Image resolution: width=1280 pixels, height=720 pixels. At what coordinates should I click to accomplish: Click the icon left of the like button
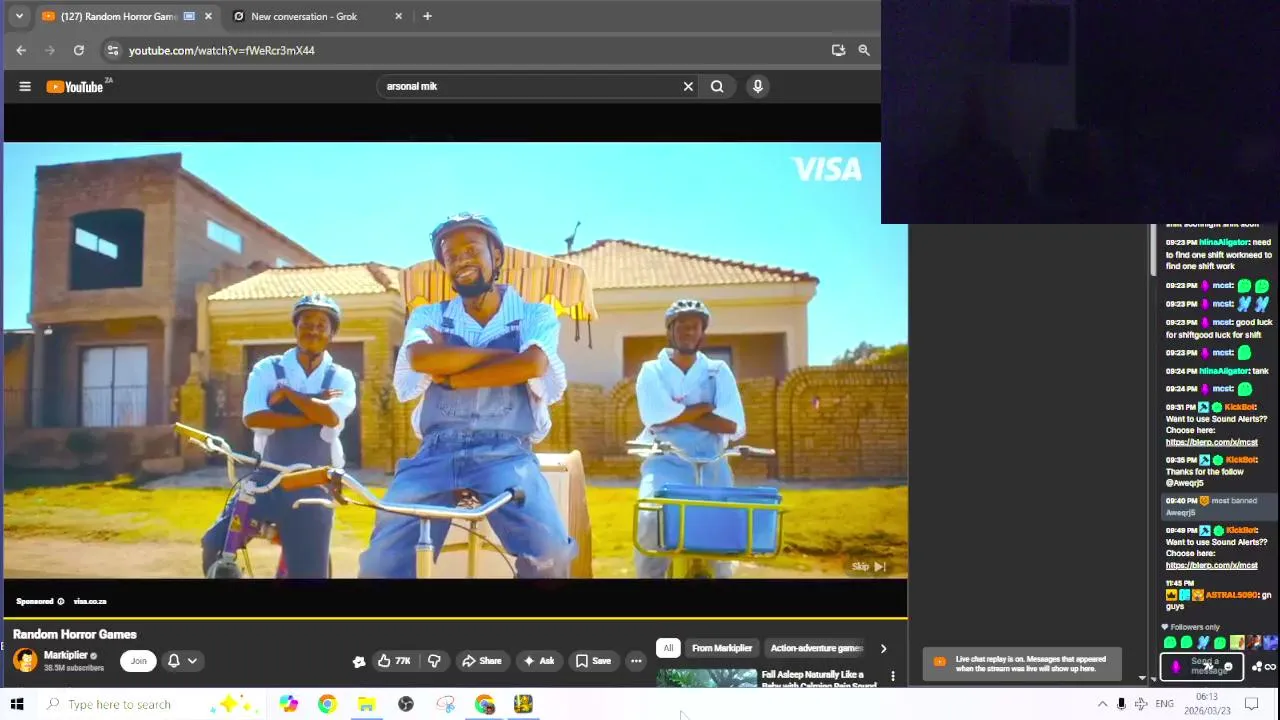(x=359, y=661)
